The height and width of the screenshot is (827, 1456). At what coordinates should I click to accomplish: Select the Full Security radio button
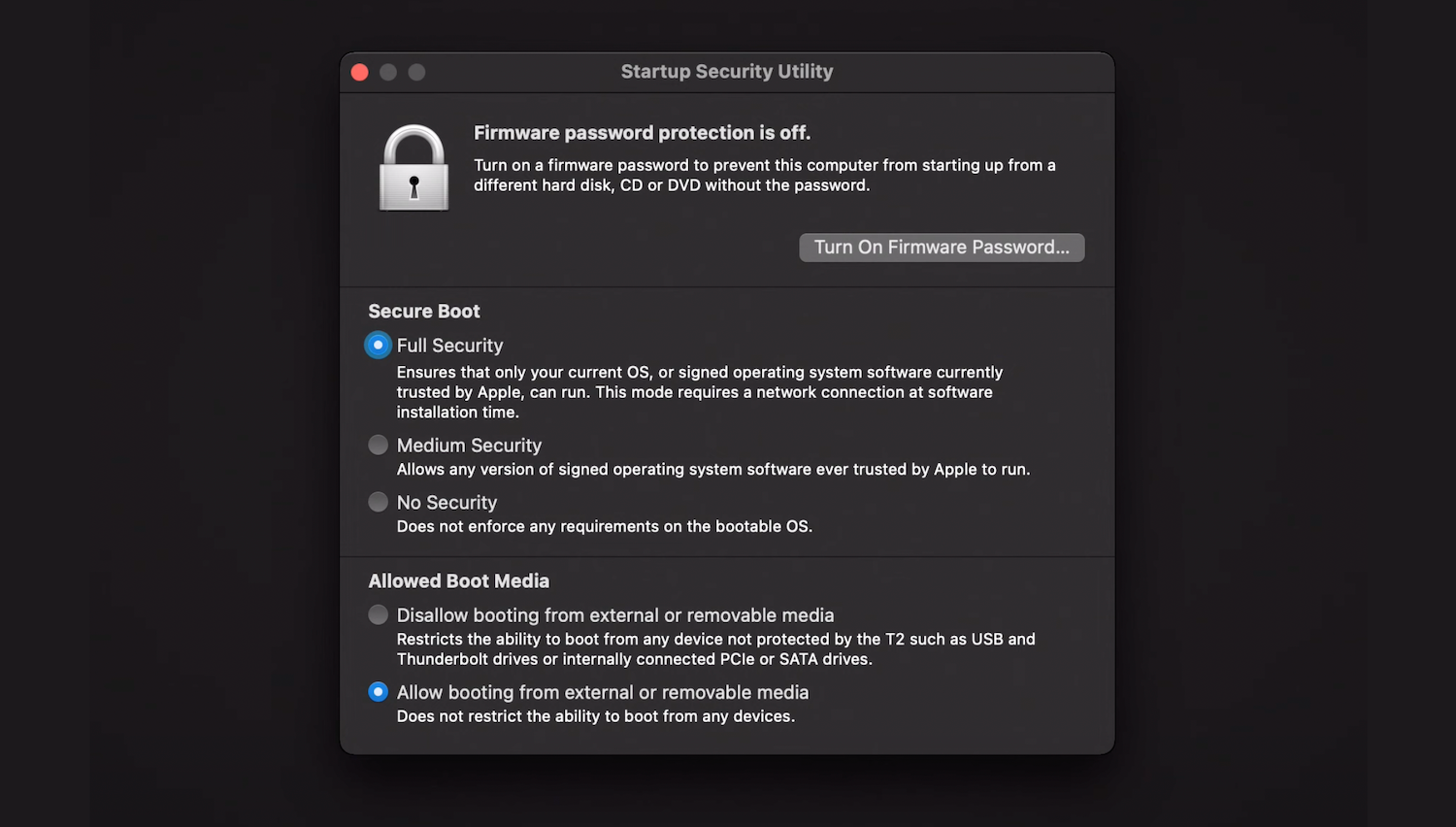(378, 345)
